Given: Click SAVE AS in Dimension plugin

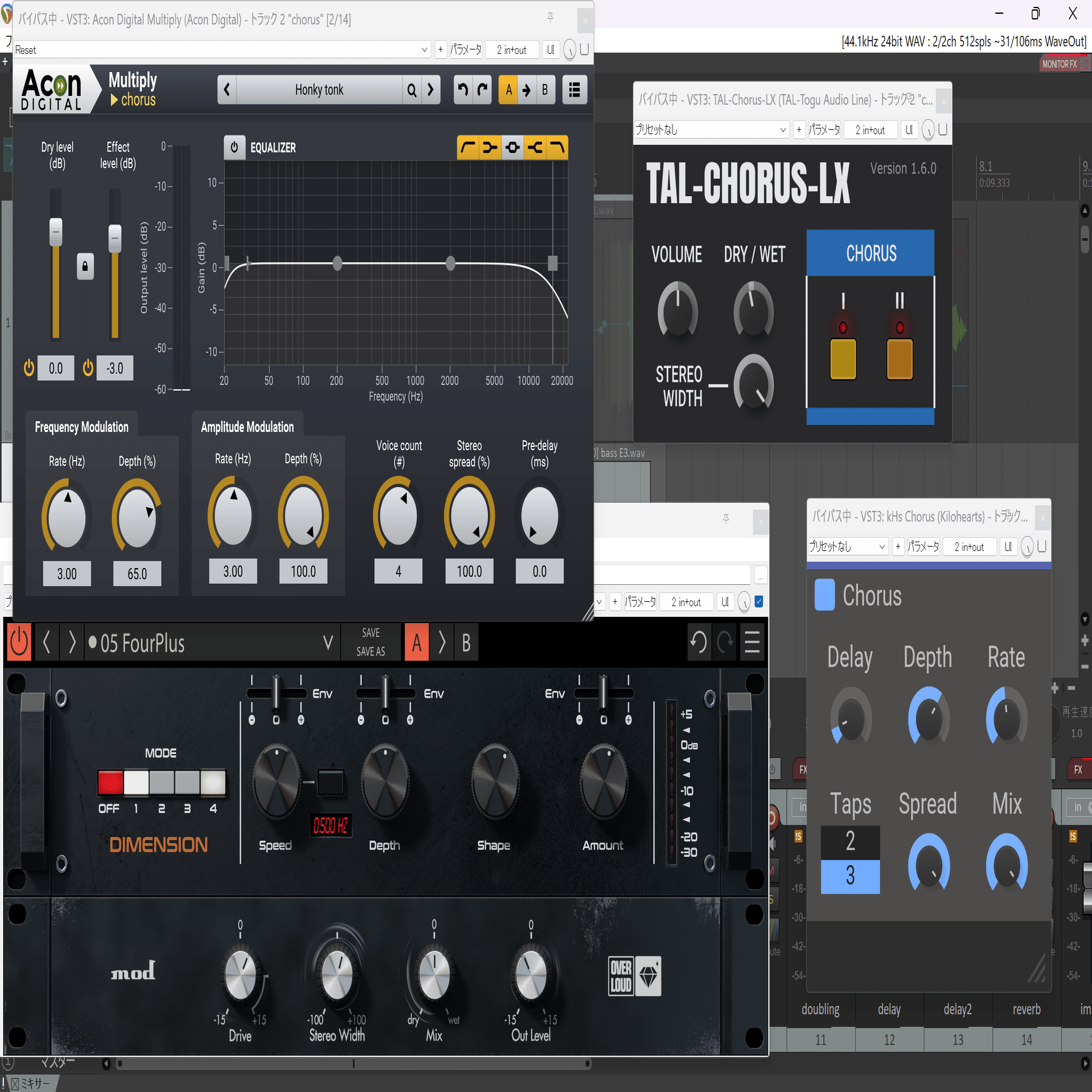Looking at the screenshot, I should tap(370, 652).
